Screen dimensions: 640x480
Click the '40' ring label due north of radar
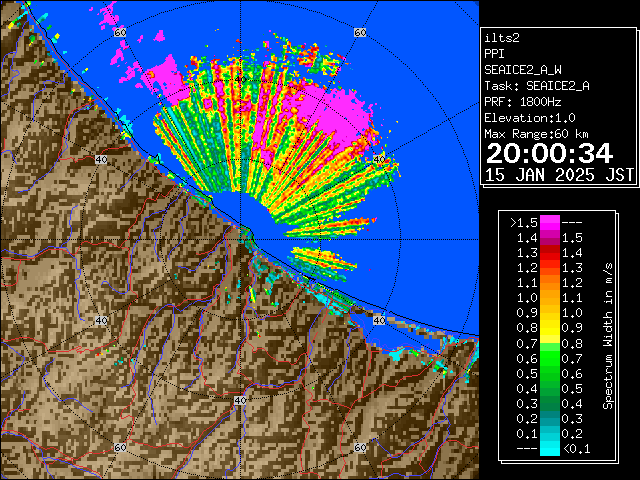240,79
